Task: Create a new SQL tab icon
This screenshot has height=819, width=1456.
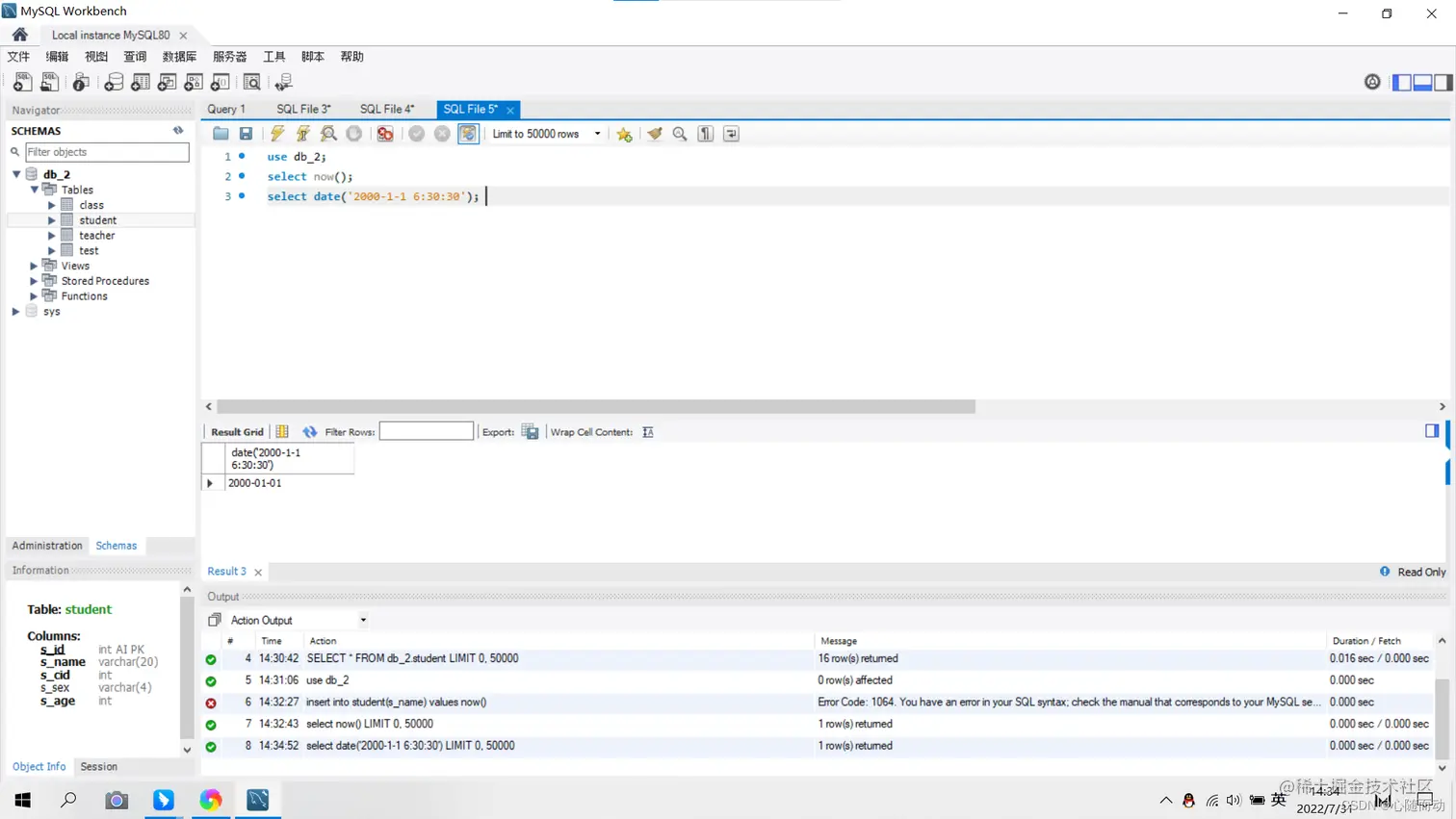Action: (22, 82)
